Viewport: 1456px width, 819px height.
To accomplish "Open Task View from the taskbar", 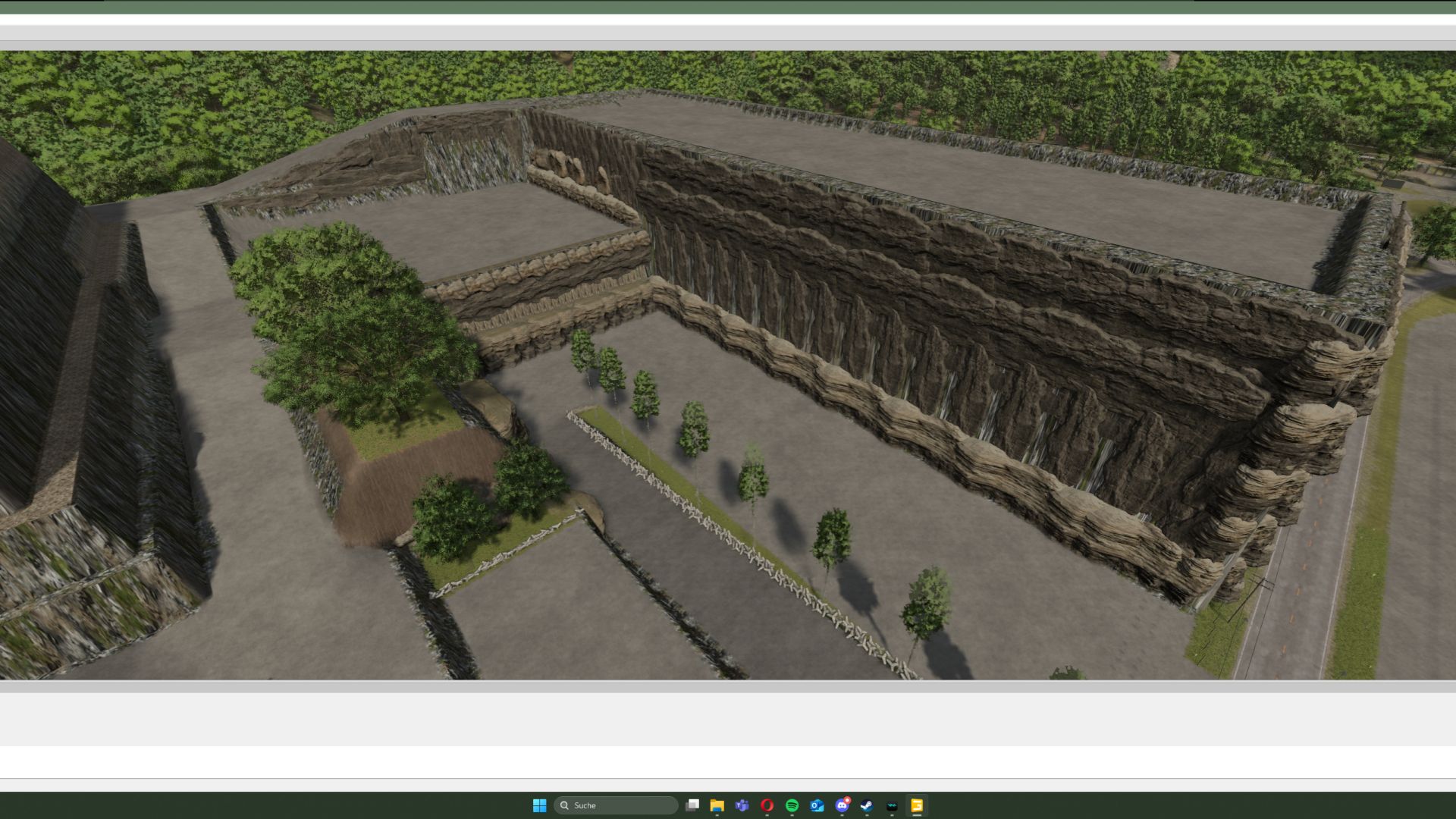I will click(692, 805).
